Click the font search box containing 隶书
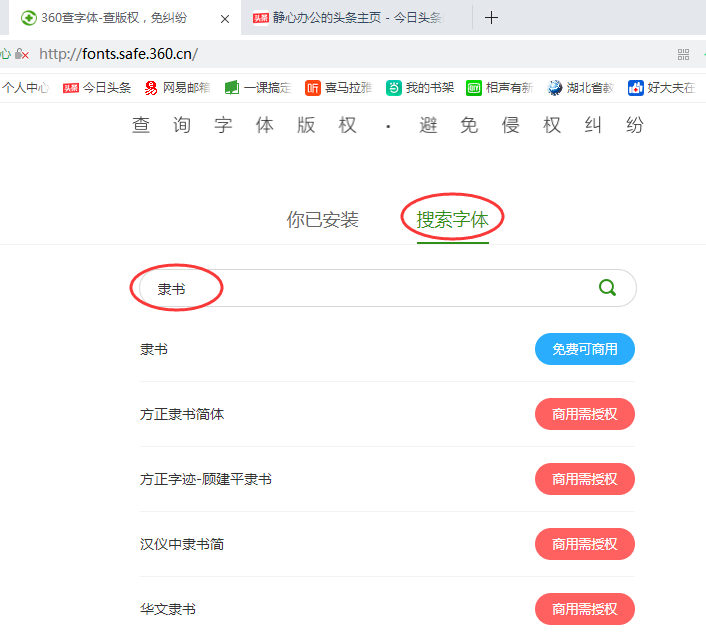Image resolution: width=706 pixels, height=634 pixels. pyautogui.click(x=388, y=288)
